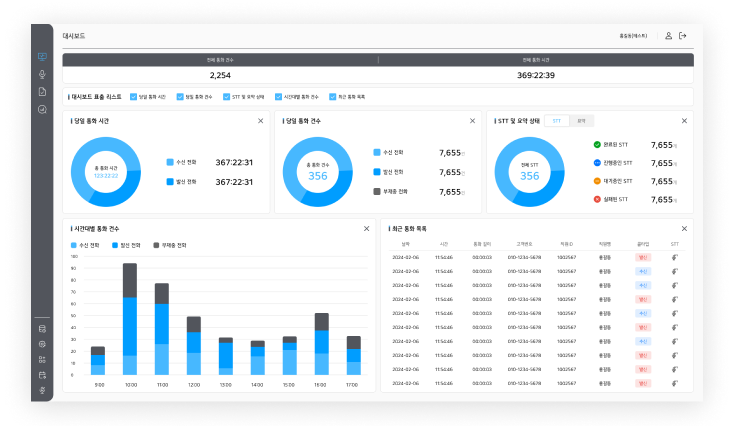Click the microphone icon in sidebar
Viewport: 734px width, 426px height.
point(42,74)
